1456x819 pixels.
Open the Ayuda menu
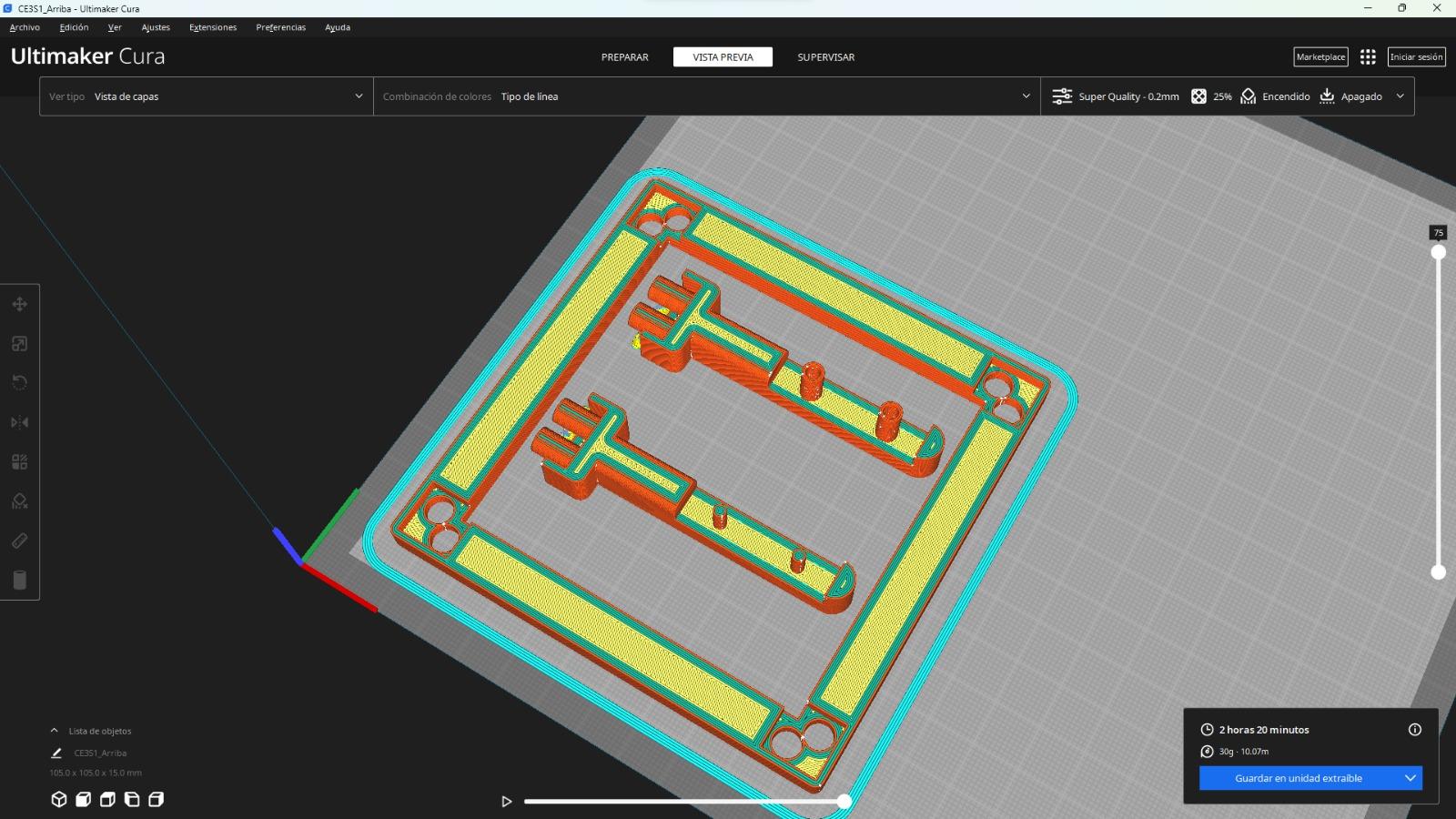(338, 27)
